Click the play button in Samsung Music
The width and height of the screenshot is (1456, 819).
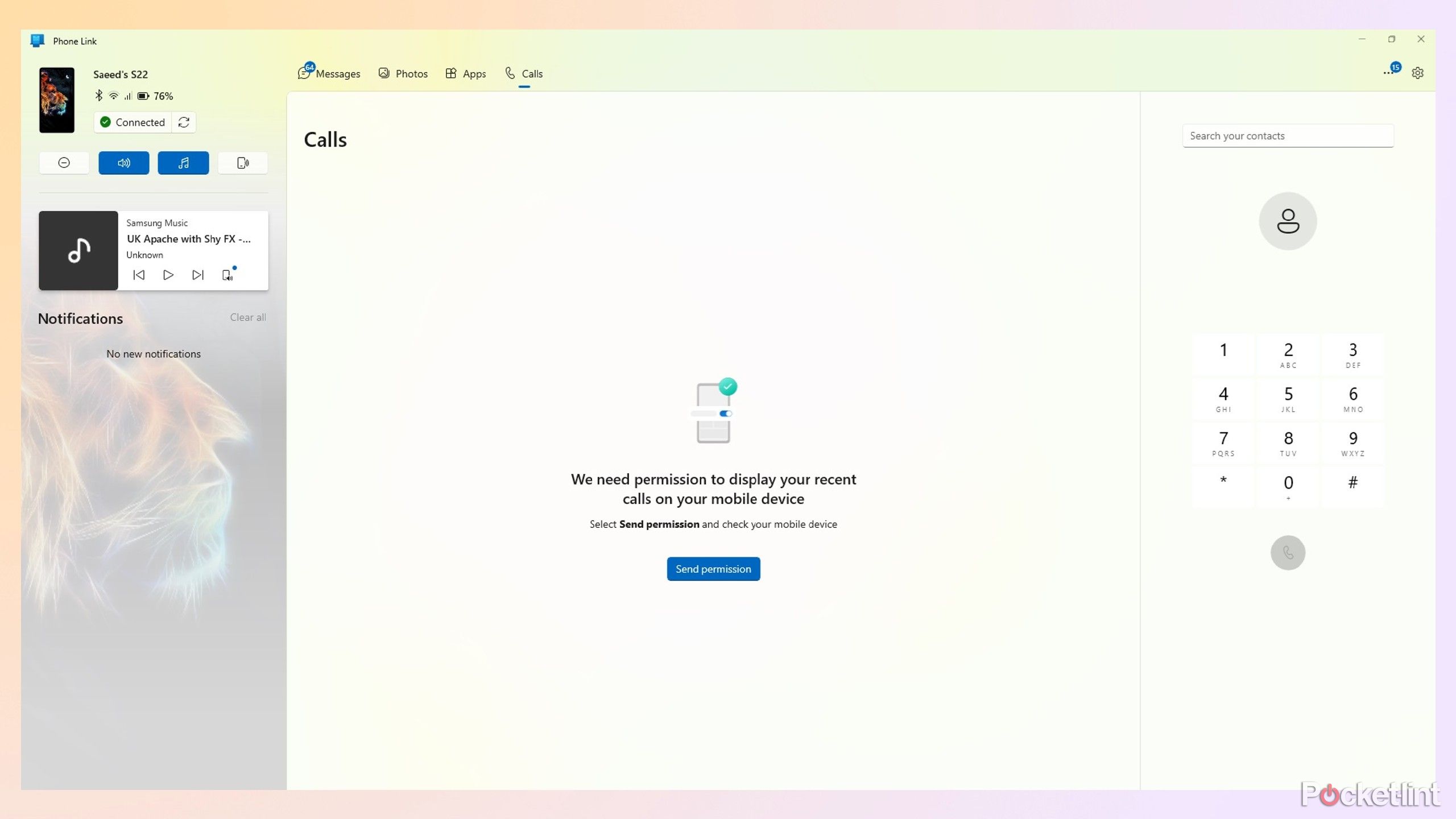click(x=168, y=275)
